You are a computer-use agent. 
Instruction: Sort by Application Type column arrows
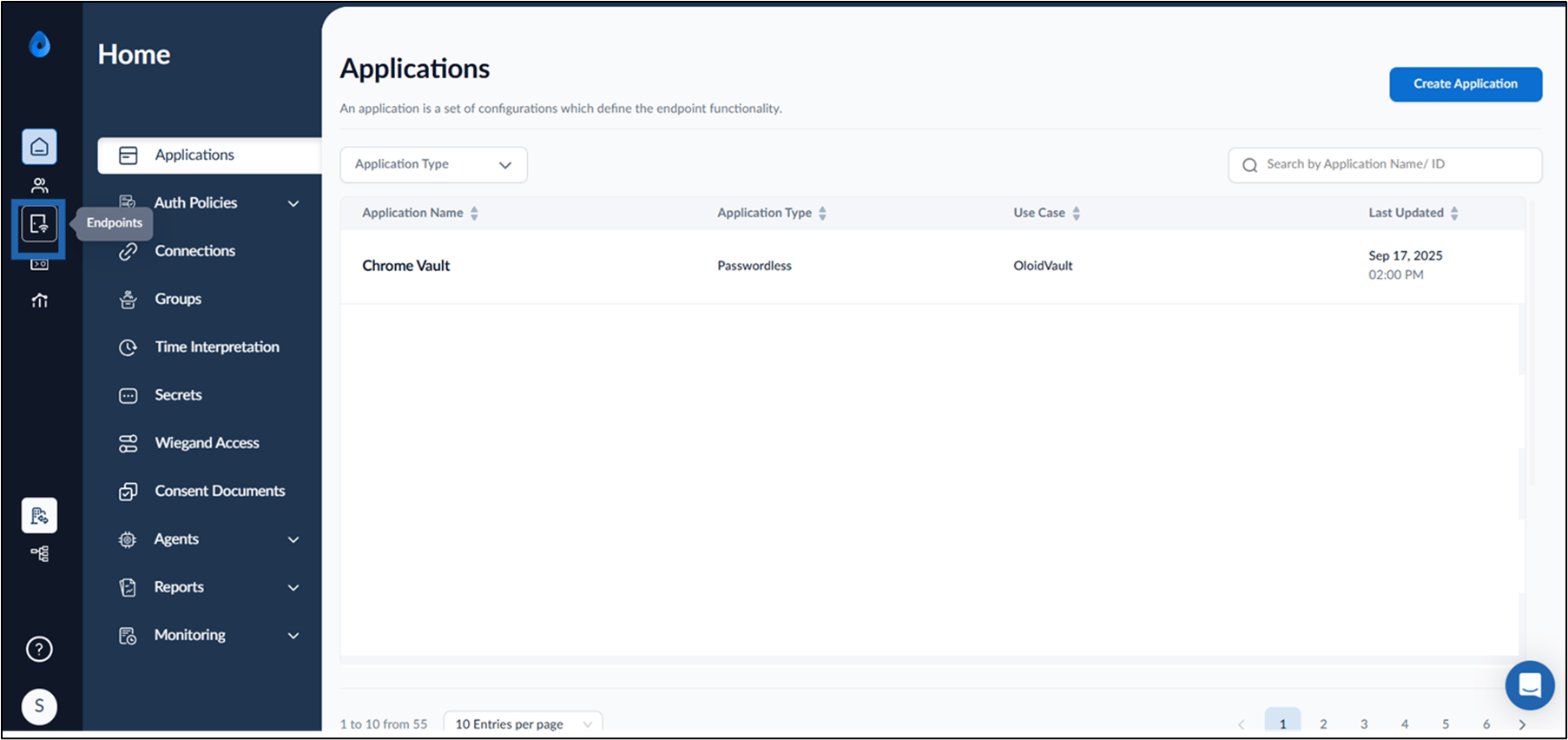coord(822,213)
